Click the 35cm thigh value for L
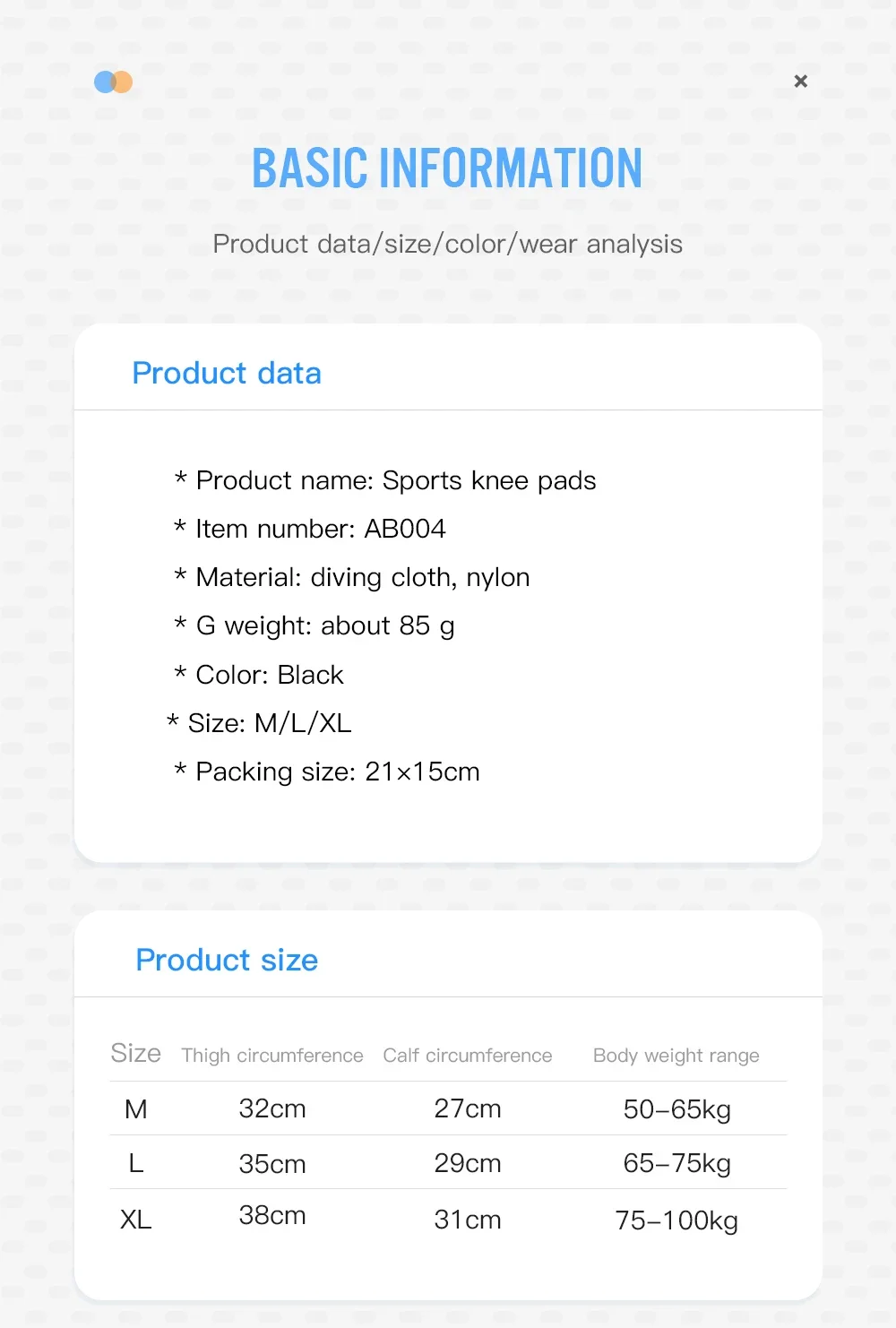Screen dimensions: 896x1328 (x=272, y=1164)
